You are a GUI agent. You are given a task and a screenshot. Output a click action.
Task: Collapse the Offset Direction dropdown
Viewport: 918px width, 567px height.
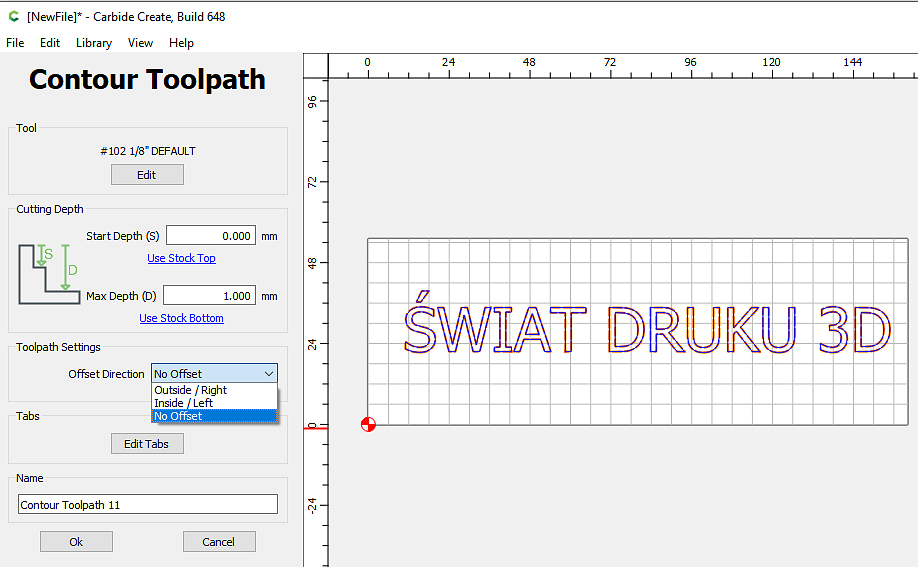pyautogui.click(x=214, y=374)
